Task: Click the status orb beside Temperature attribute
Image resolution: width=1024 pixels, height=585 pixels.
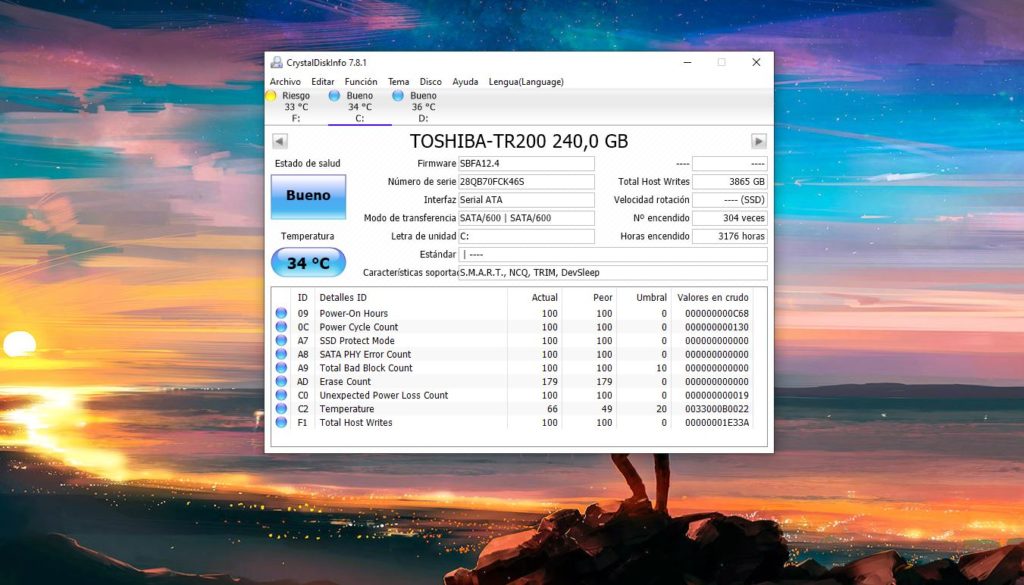Action: pyautogui.click(x=281, y=409)
